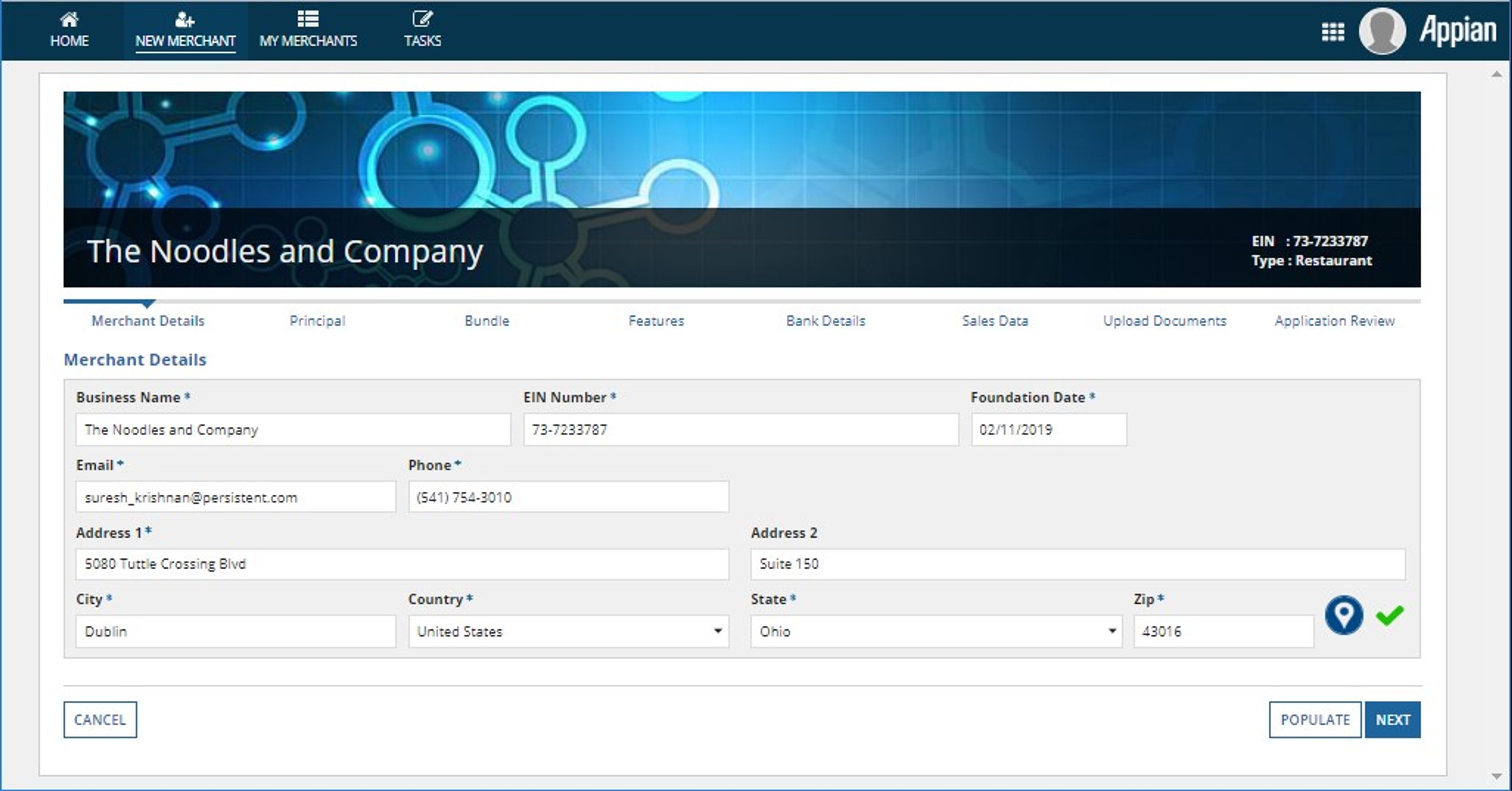Go to the Bundle step

tap(487, 320)
